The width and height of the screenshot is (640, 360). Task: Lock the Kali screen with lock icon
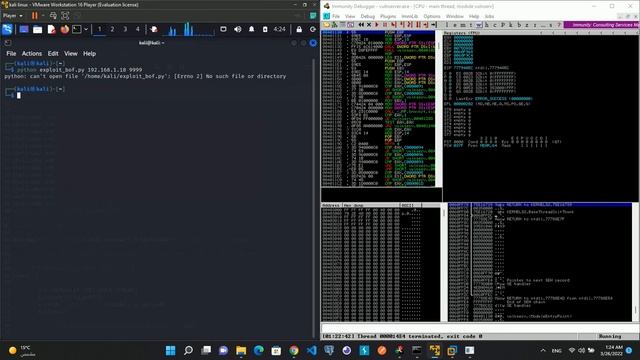pyautogui.click(x=299, y=29)
